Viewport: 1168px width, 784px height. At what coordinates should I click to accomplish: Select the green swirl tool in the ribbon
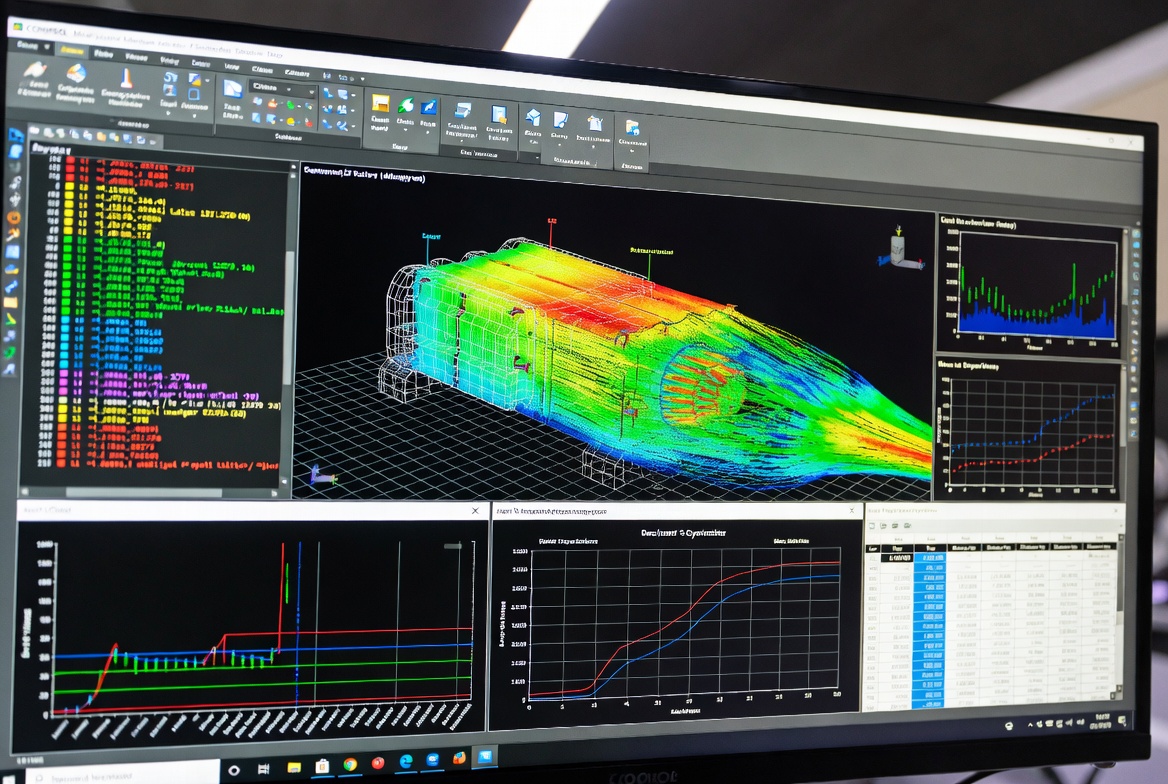(x=405, y=106)
